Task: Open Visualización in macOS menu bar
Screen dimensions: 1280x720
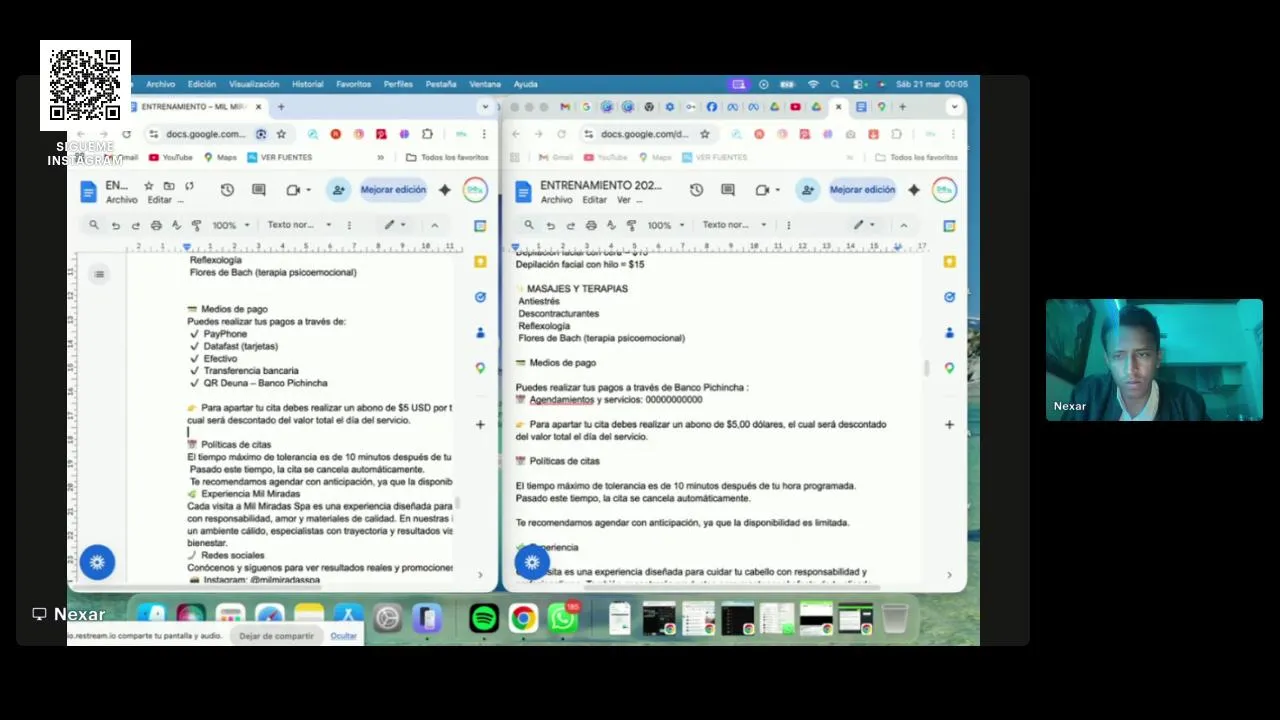Action: (254, 84)
